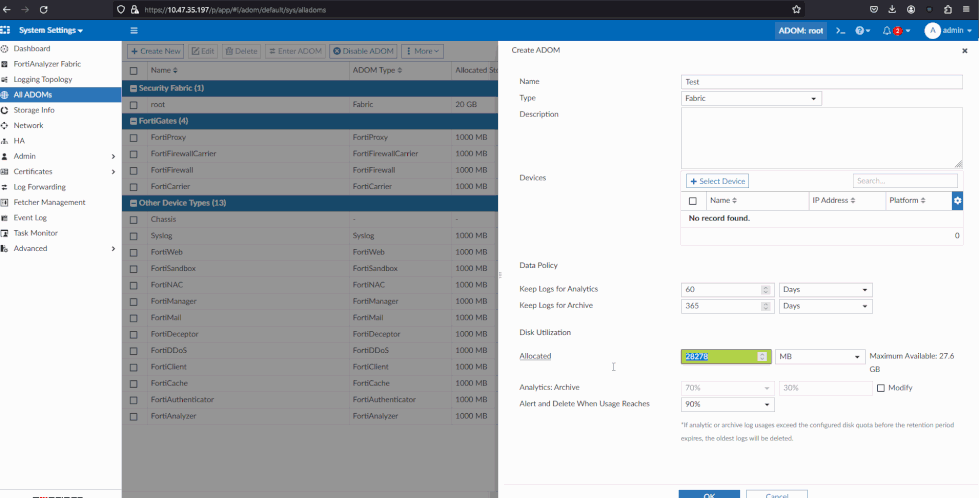Screen dimensions: 979x498
Task: Open the ADOM Type dropdown
Action: pyautogui.click(x=750, y=98)
